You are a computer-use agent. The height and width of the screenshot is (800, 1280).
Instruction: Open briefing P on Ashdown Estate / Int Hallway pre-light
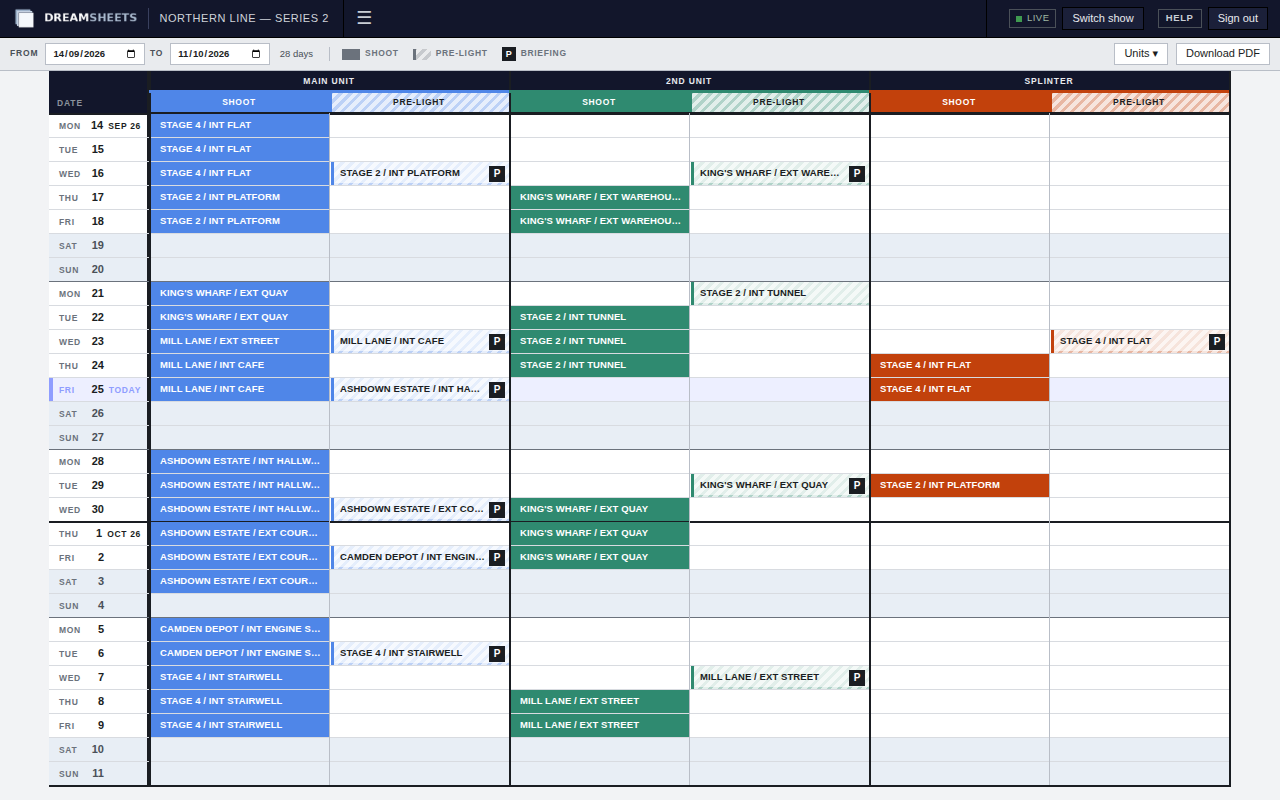point(497,390)
